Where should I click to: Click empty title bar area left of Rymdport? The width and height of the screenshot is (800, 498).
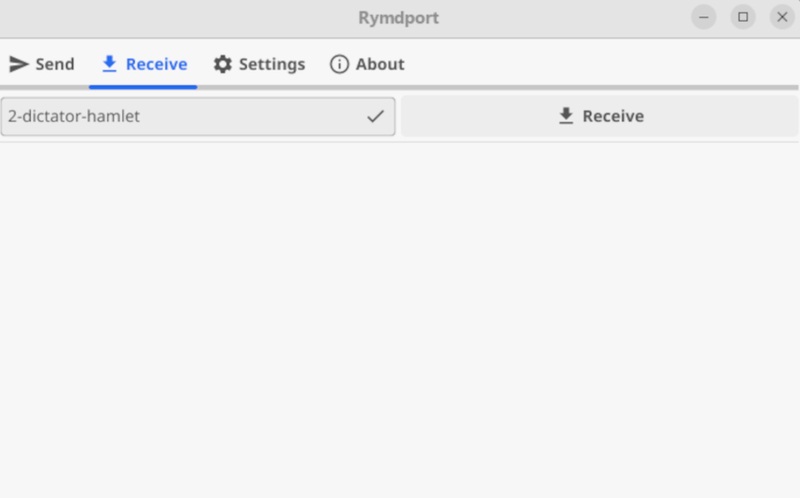pyautogui.click(x=170, y=17)
